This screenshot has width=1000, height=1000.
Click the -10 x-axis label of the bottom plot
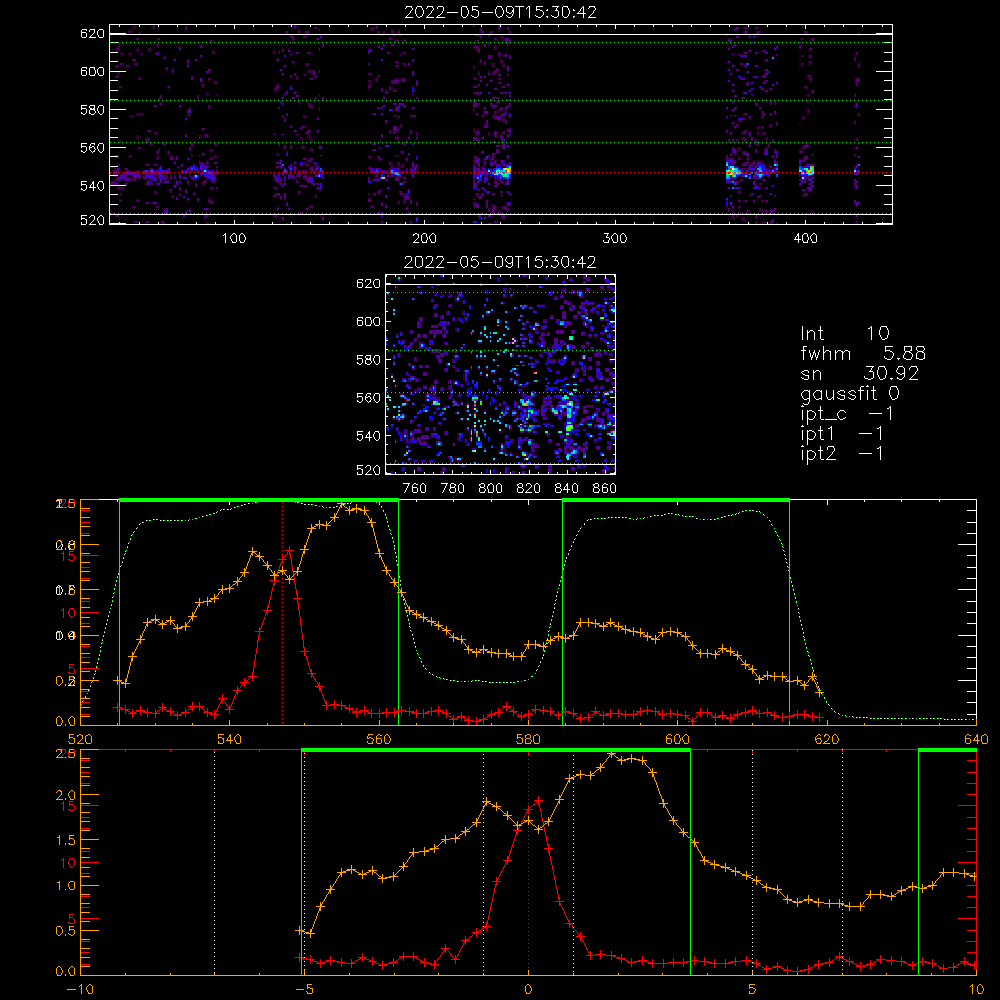(x=80, y=989)
